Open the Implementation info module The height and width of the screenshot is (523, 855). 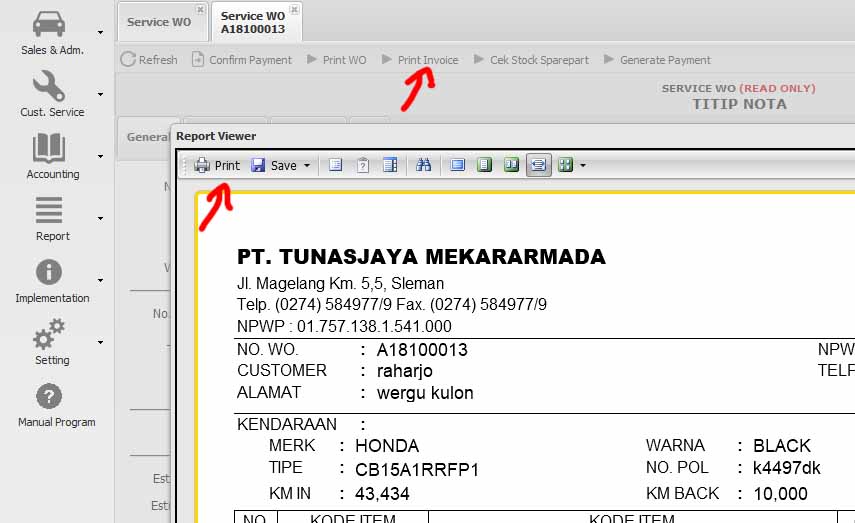(49, 273)
